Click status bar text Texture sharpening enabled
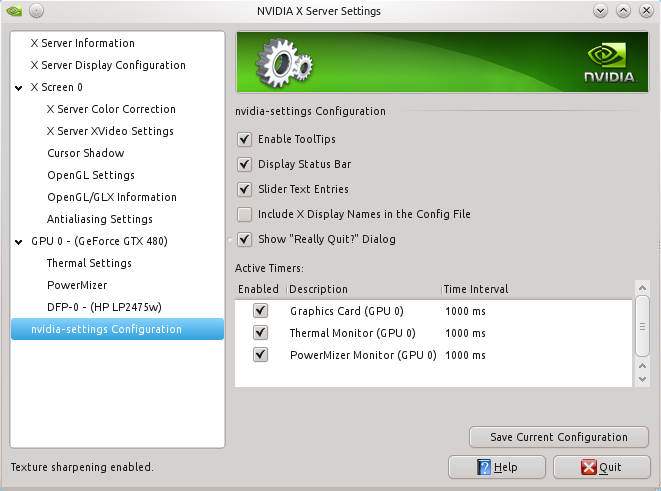Image resolution: width=661 pixels, height=491 pixels. pyautogui.click(x=82, y=467)
